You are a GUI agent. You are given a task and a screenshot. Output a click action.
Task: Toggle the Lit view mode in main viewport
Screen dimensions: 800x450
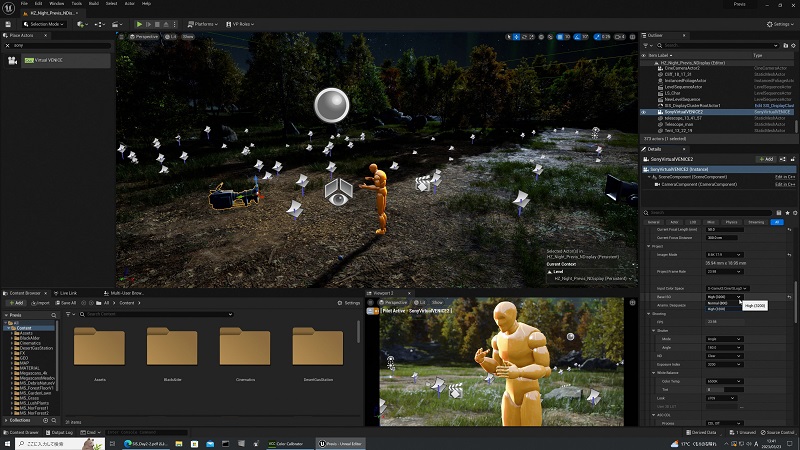pos(172,37)
